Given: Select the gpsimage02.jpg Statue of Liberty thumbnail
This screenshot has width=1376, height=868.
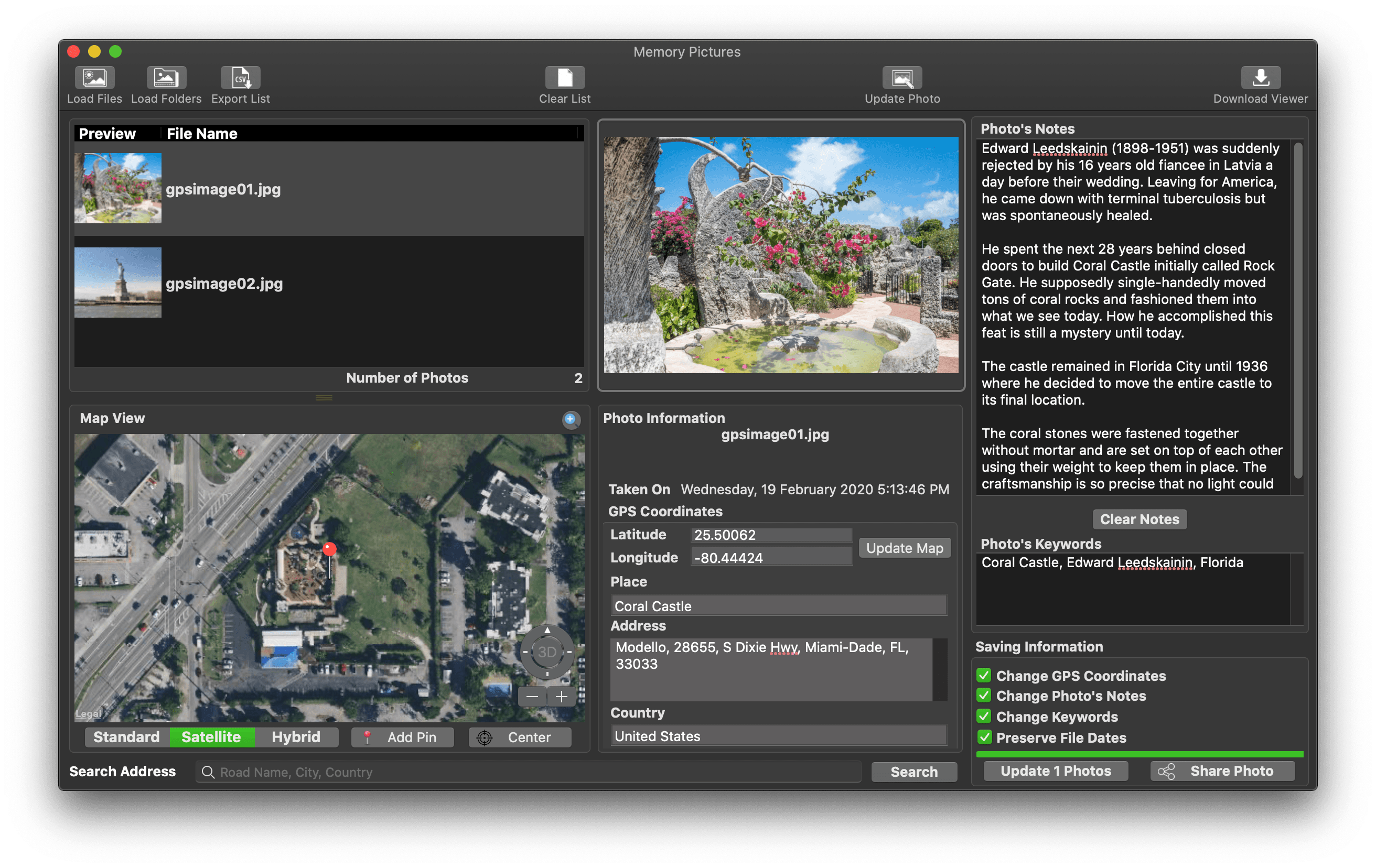Looking at the screenshot, I should pyautogui.click(x=117, y=282).
